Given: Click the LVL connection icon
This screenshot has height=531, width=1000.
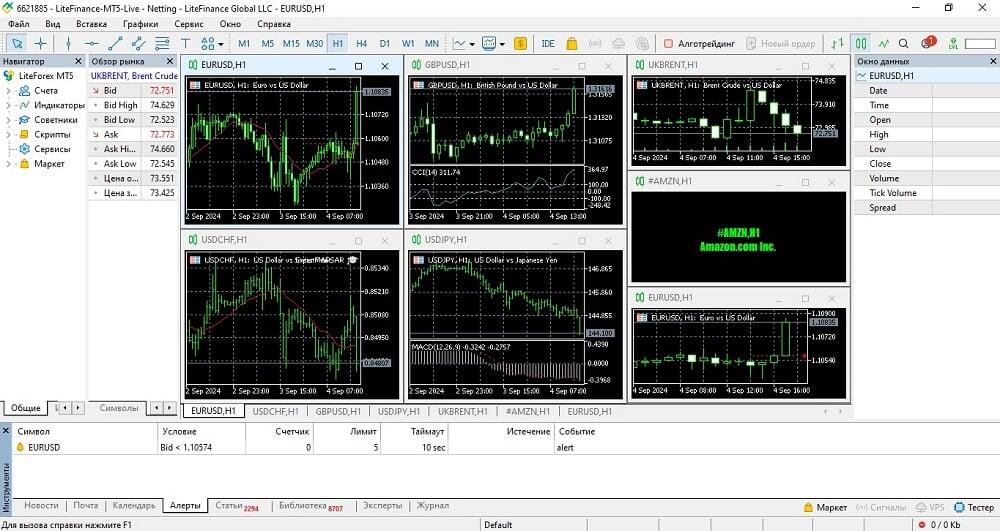Looking at the screenshot, I should [953, 43].
